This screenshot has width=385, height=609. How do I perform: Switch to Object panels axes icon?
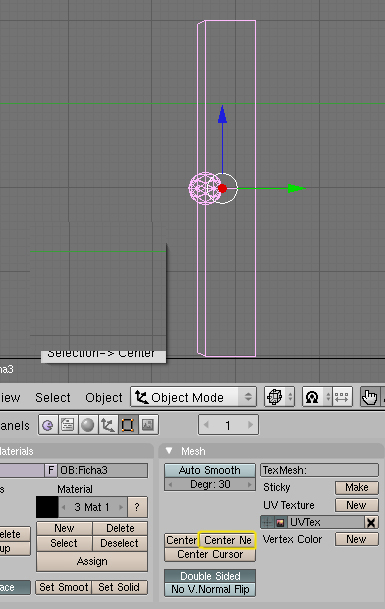coord(108,425)
